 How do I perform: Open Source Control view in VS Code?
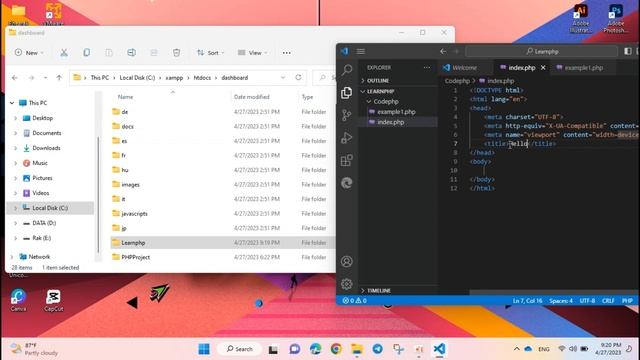[347, 115]
